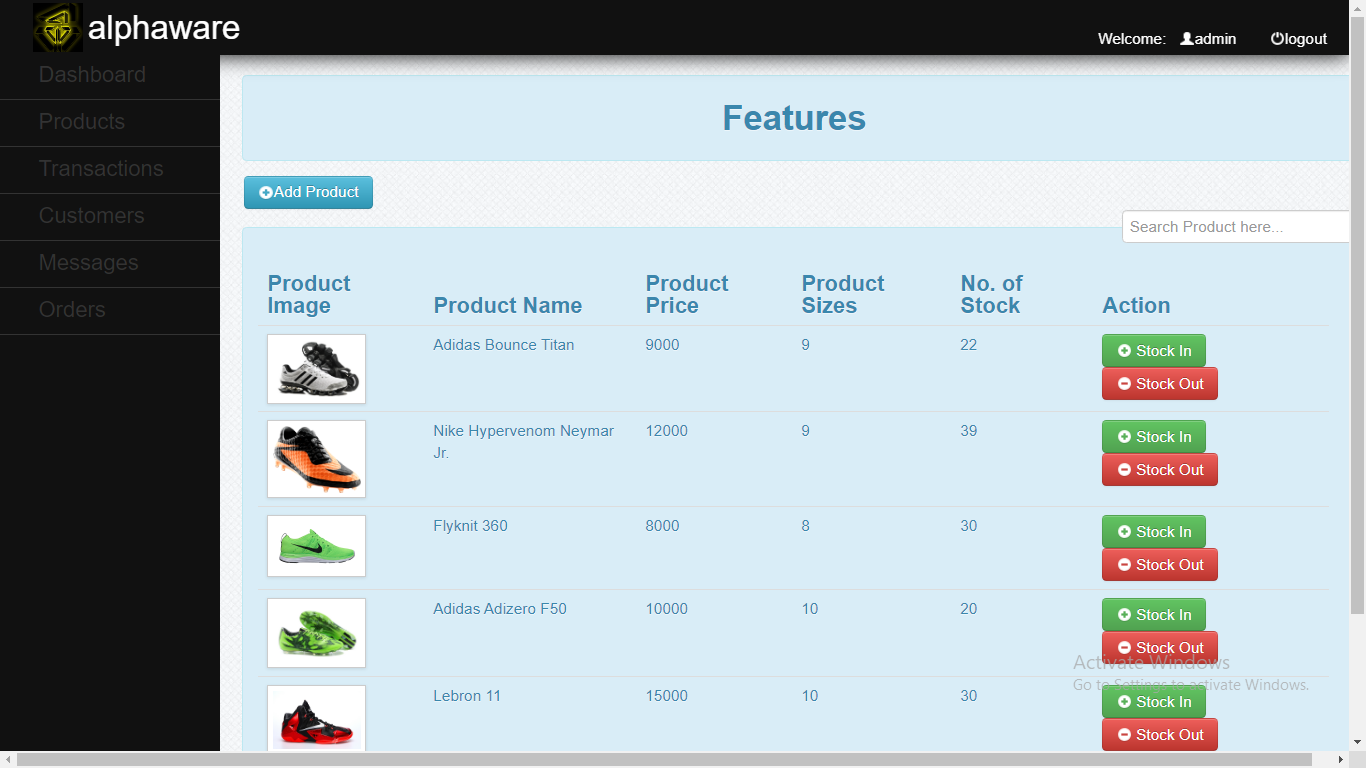View Orders in the sidebar
This screenshot has width=1366, height=768.
click(72, 310)
